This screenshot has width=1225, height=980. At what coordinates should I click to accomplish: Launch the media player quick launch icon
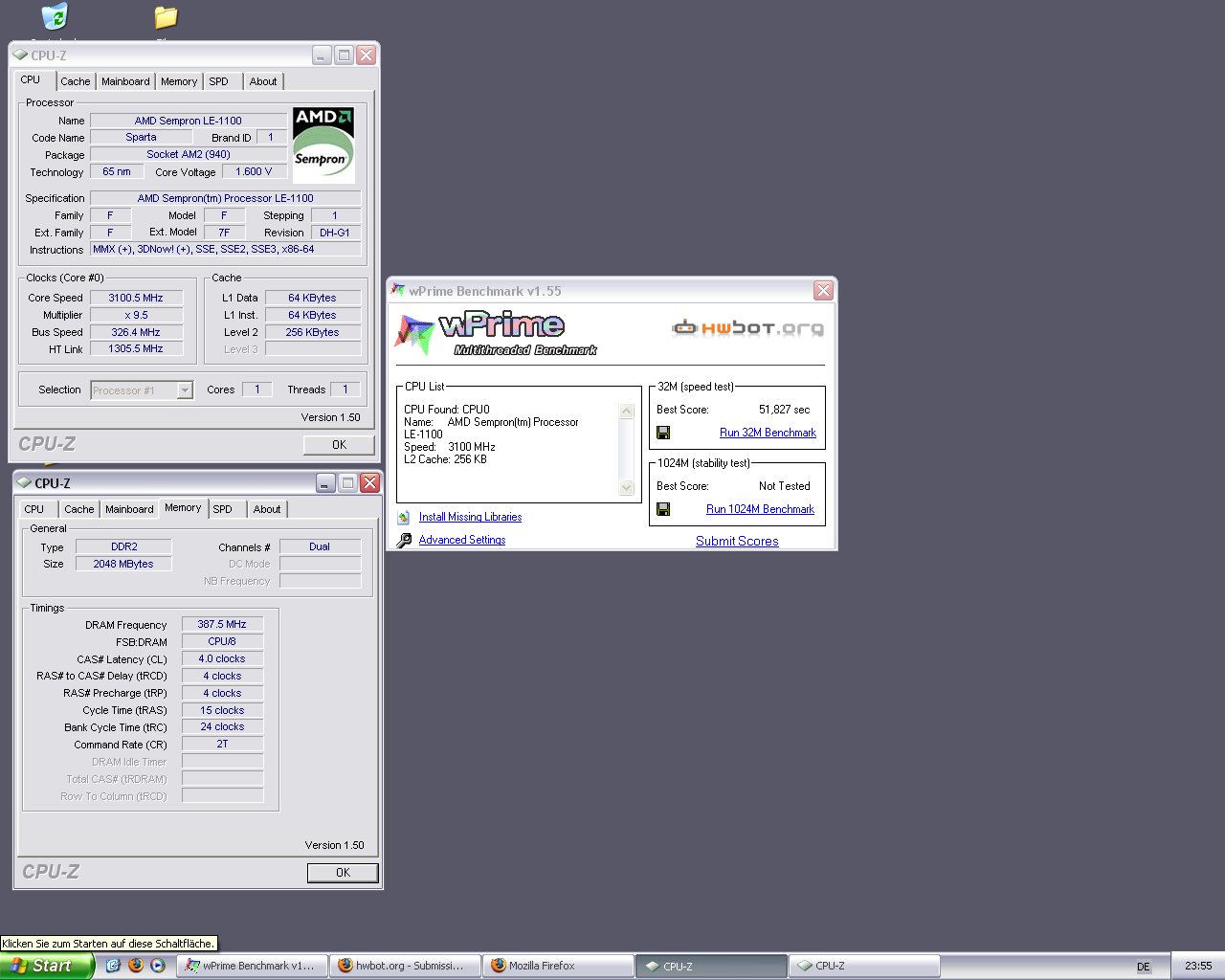point(158,966)
